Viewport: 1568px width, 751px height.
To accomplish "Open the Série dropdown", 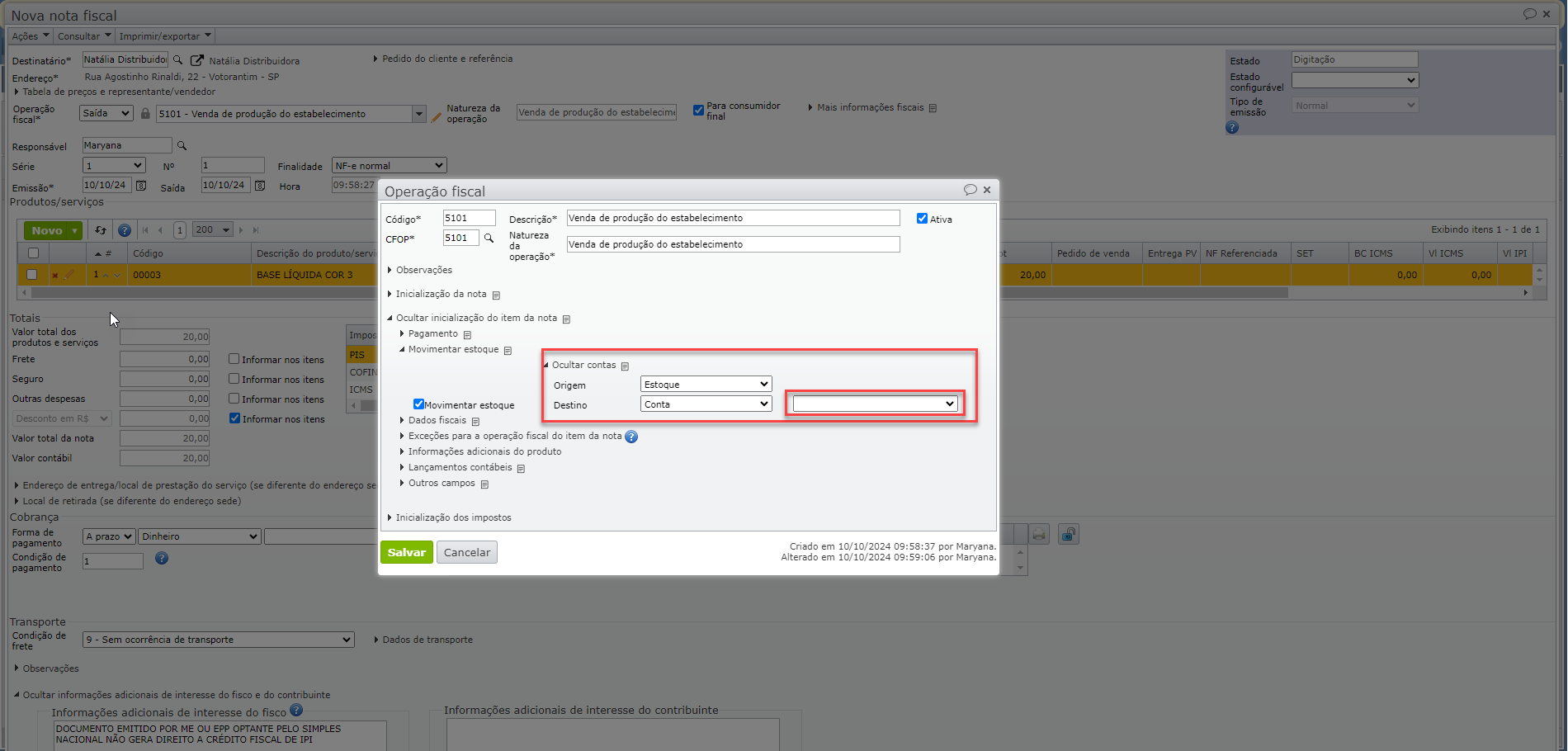I will click(114, 166).
